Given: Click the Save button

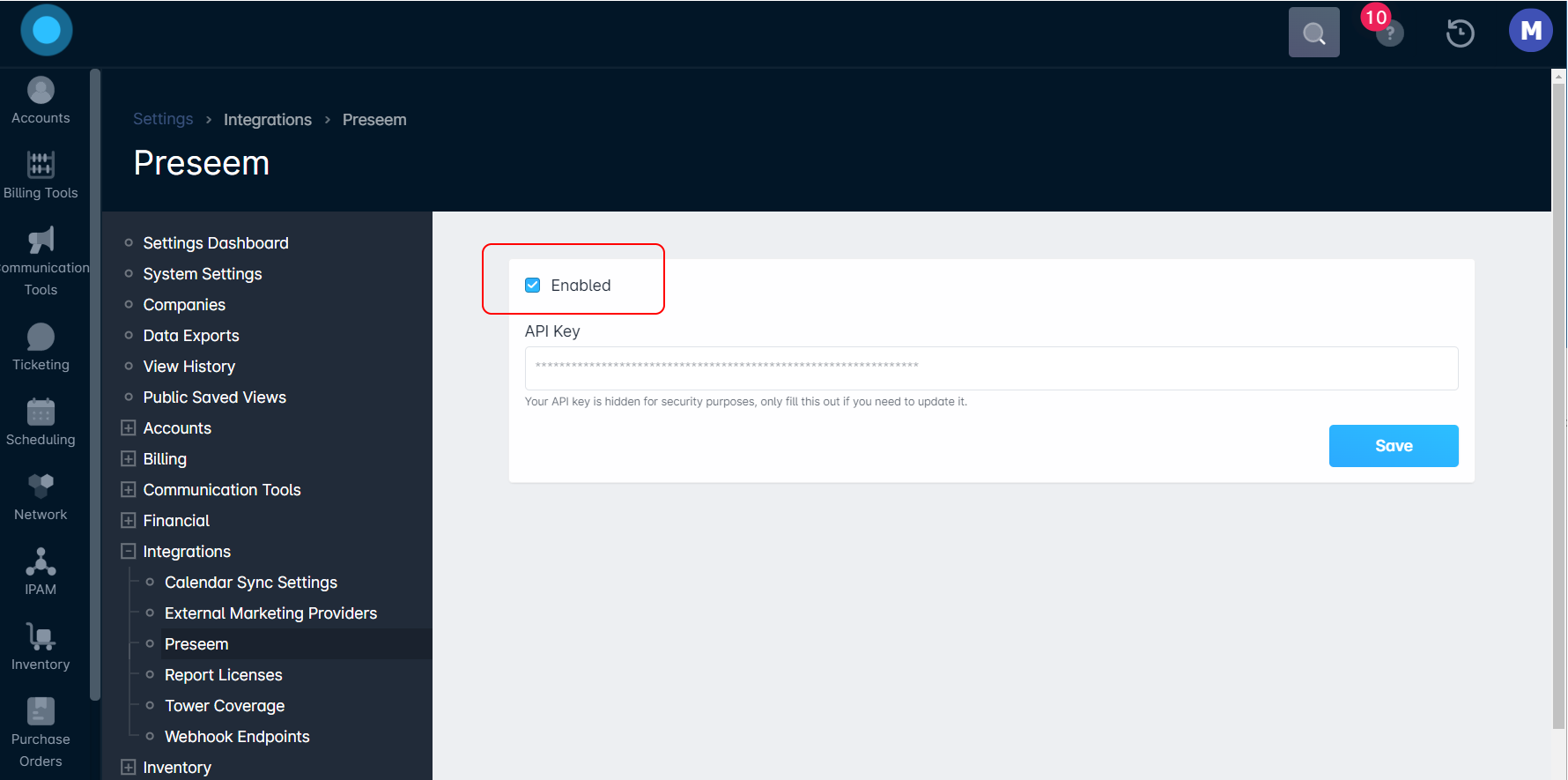Looking at the screenshot, I should point(1394,446).
